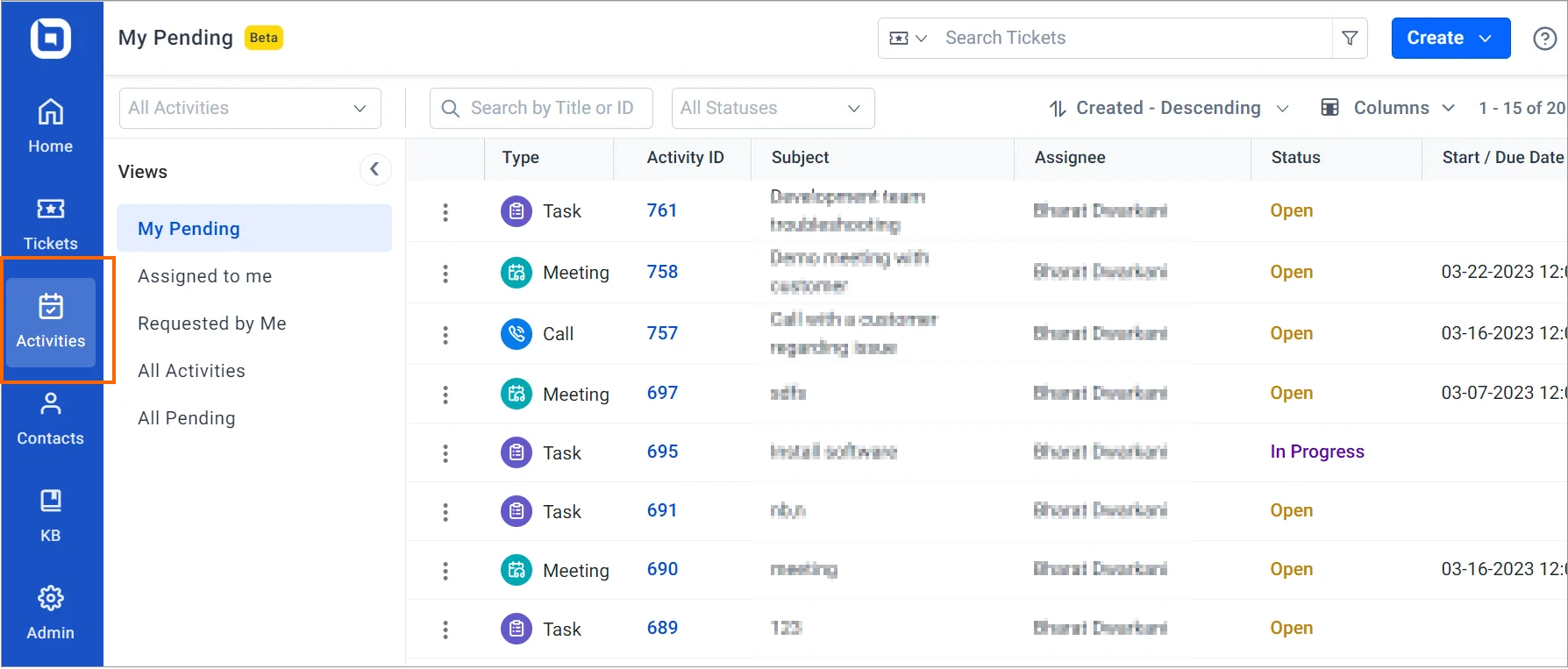Open the KB knowledge base icon
This screenshot has height=669, width=1568.
pyautogui.click(x=51, y=516)
